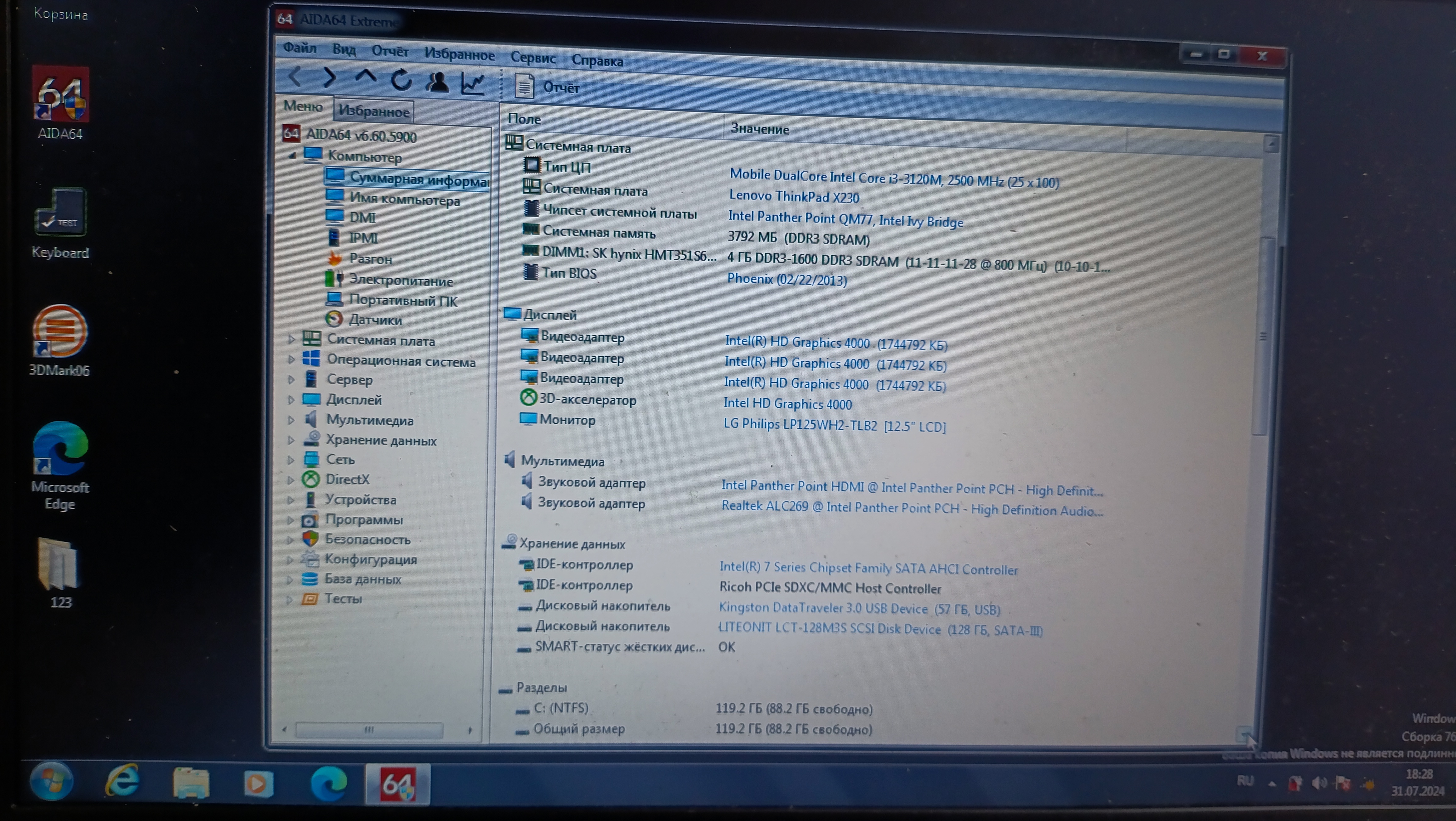Click the Отчёт report toolbar button
Screen dimensions: 1456x821
click(547, 87)
